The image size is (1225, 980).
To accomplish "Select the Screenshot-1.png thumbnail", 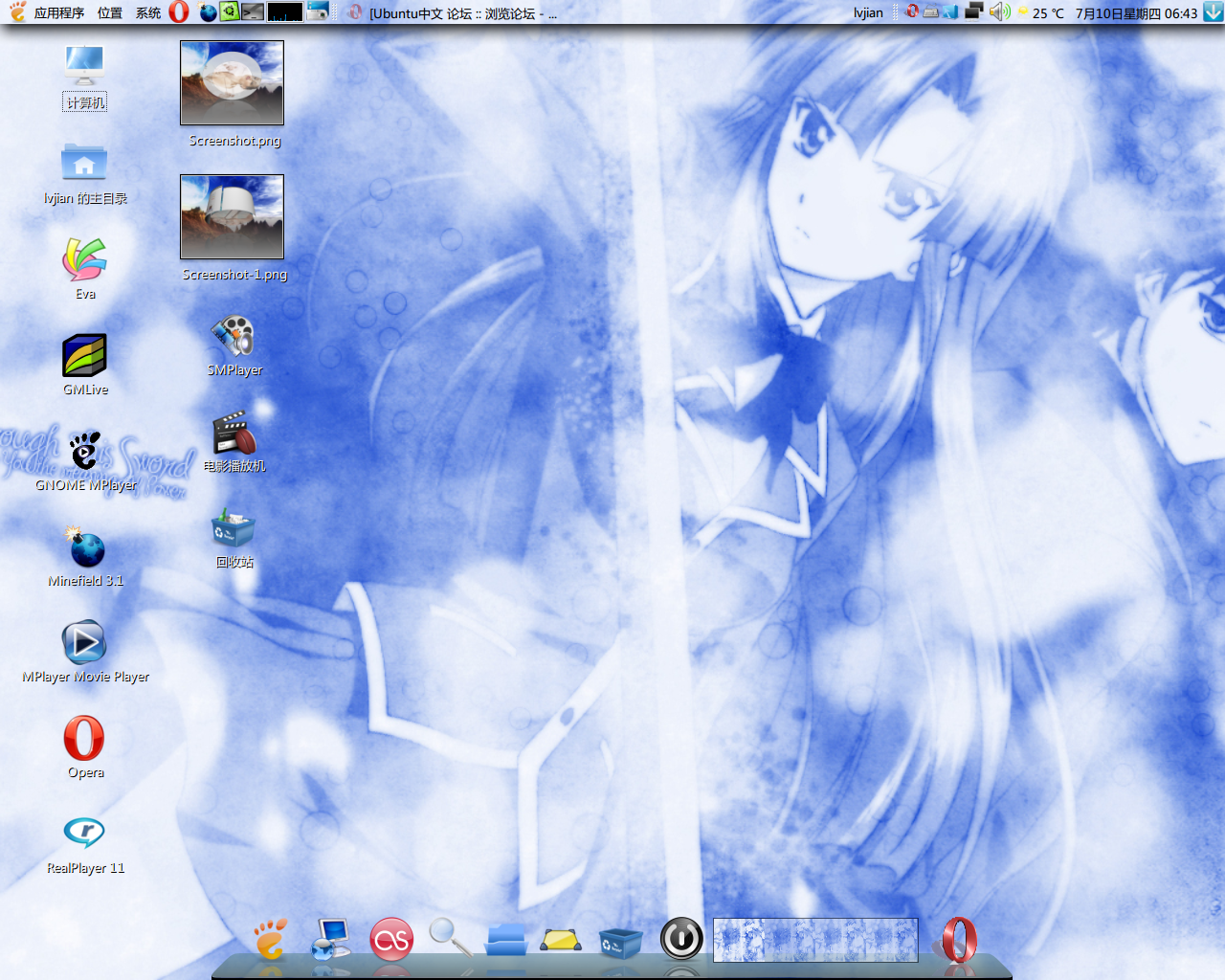I will [x=232, y=216].
